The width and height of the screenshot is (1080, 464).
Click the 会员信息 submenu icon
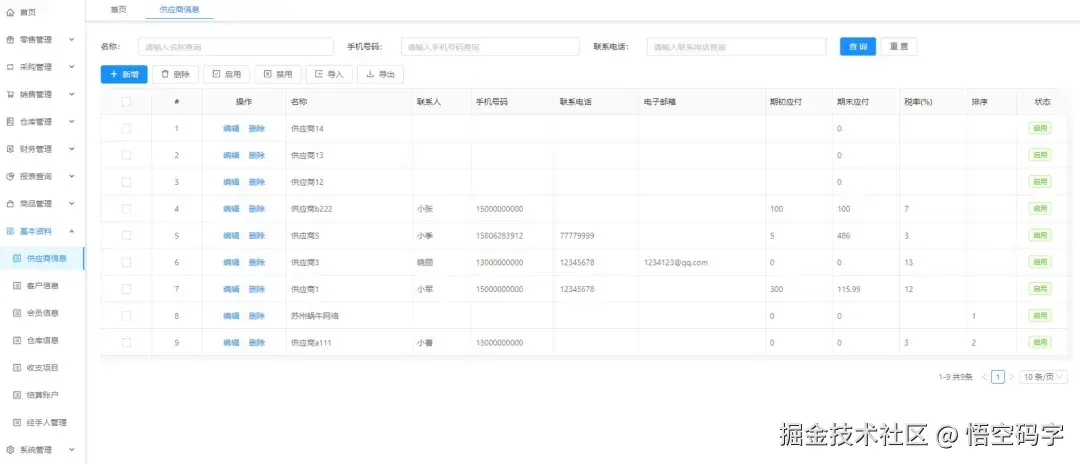coord(17,313)
